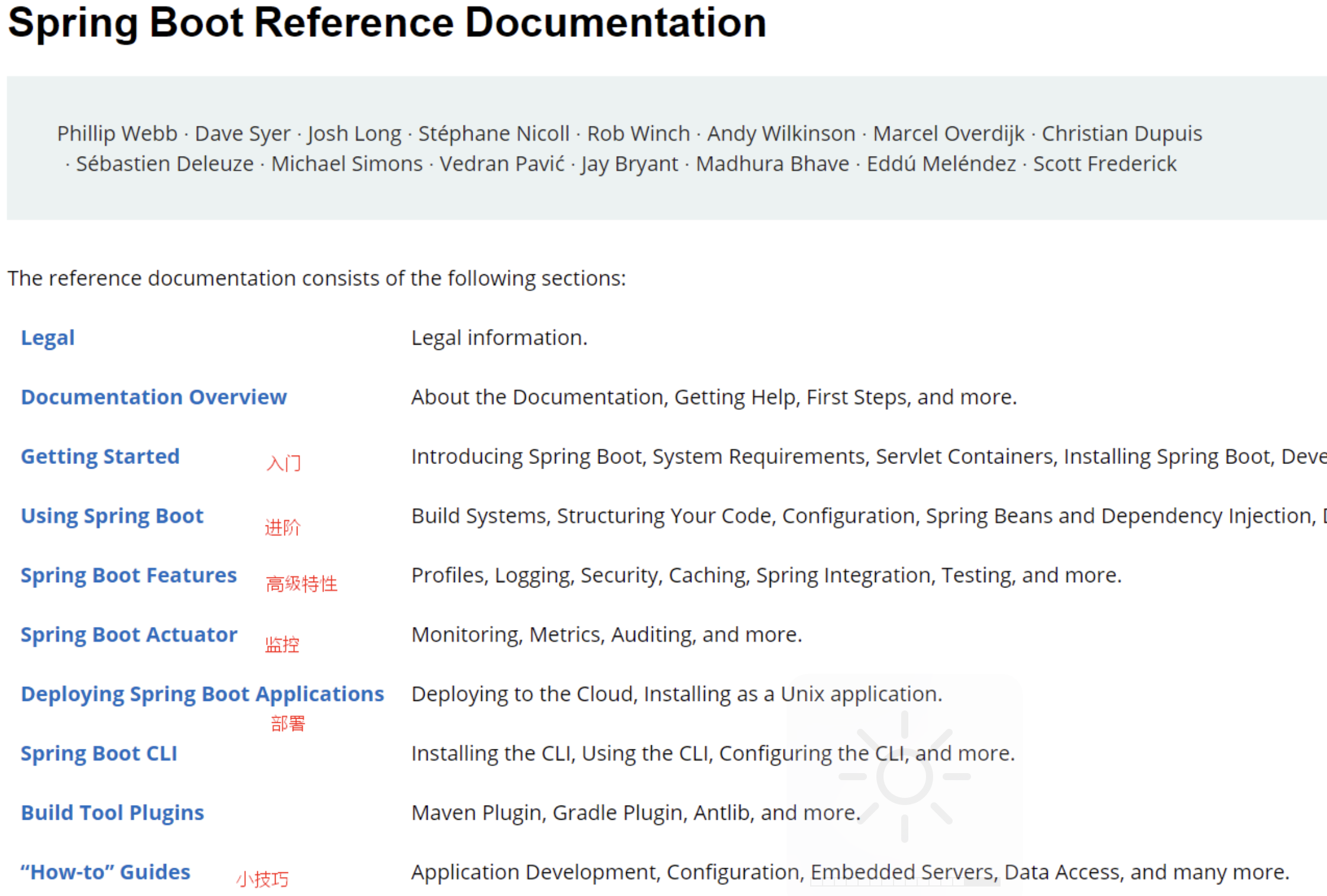This screenshot has height=896, width=1327.
Task: Click author name Marcel Overdijk
Action: (949, 134)
